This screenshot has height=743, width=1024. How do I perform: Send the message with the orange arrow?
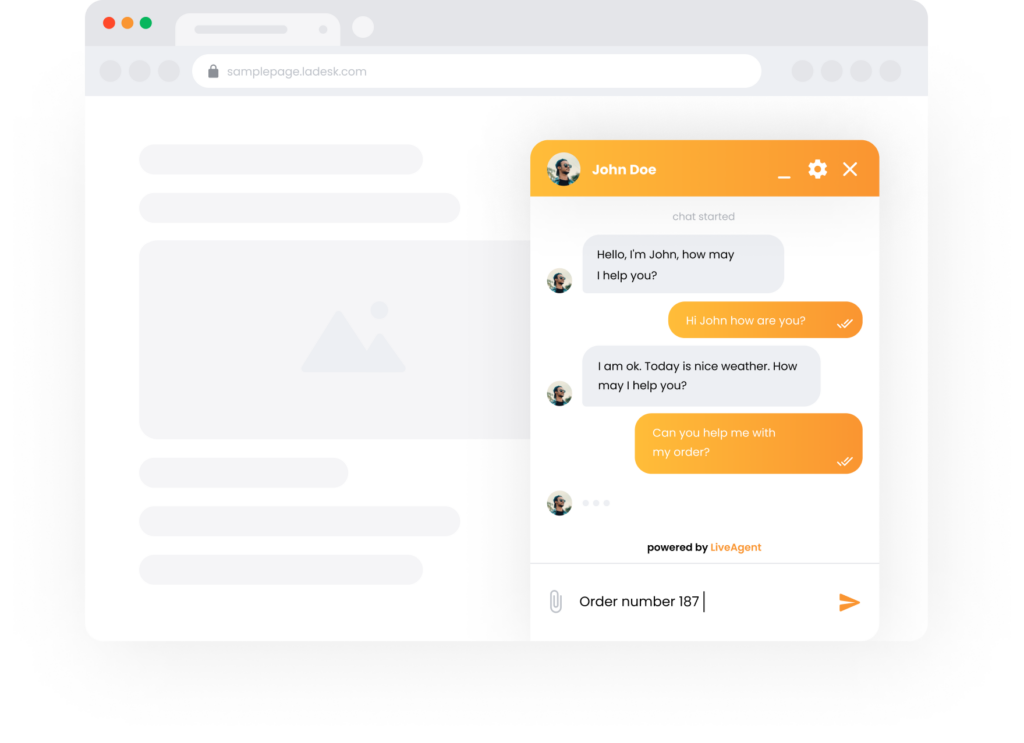[849, 602]
